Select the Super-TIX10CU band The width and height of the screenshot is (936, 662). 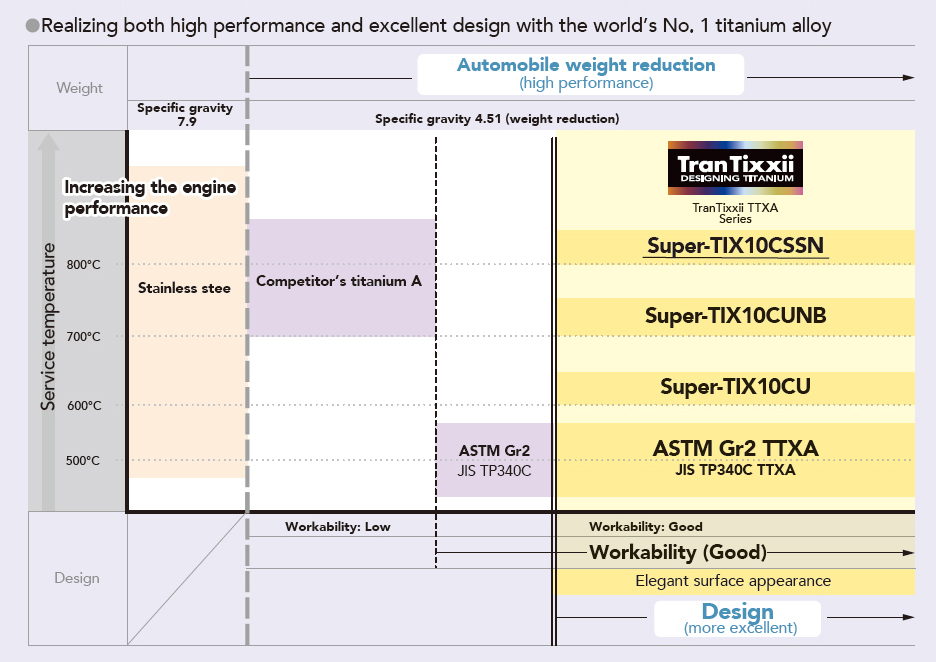(735, 386)
